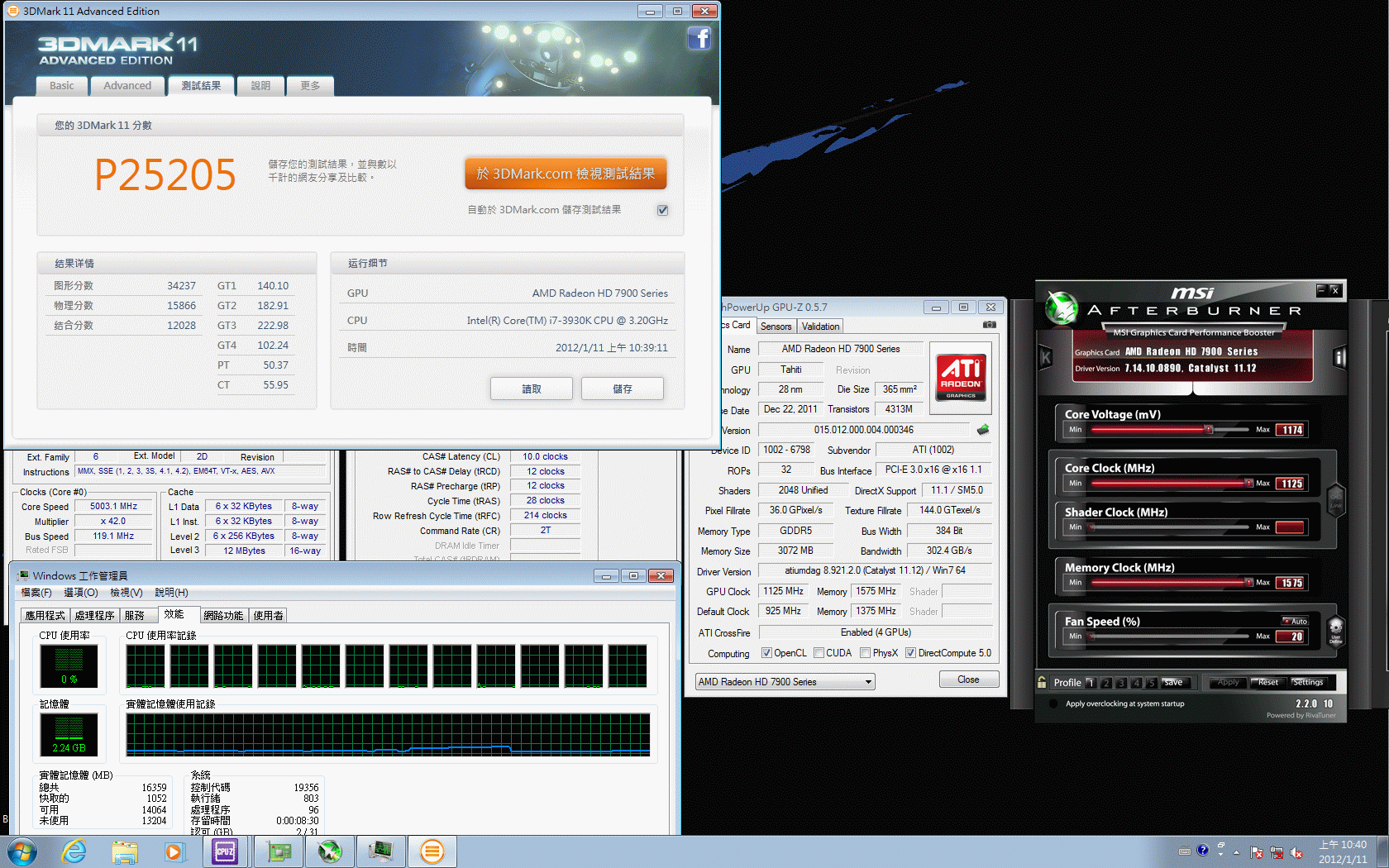Click the taskbar clock showing 10:40
Screen dimensions: 1389x868
[1343, 851]
